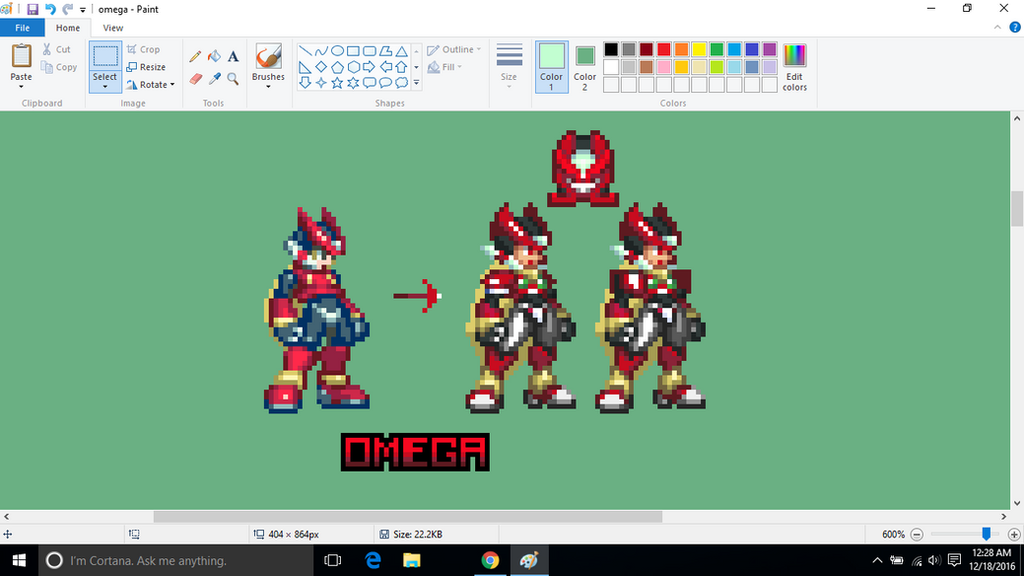
Task: Select the Text tool
Action: [233, 57]
